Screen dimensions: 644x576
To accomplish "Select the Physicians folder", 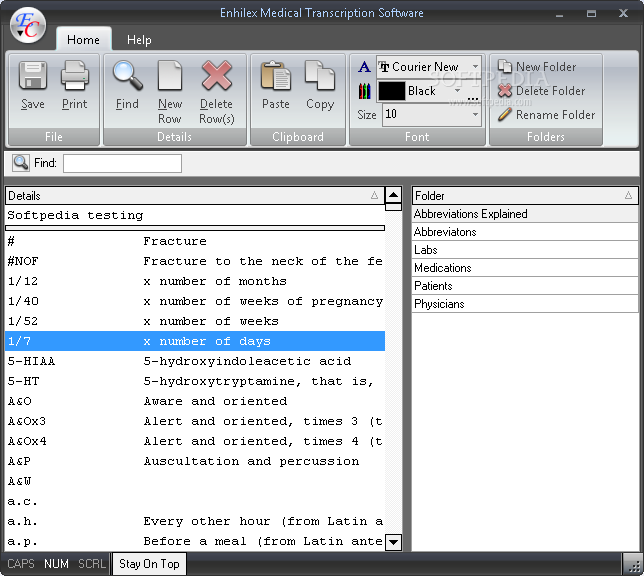I will (x=525, y=304).
